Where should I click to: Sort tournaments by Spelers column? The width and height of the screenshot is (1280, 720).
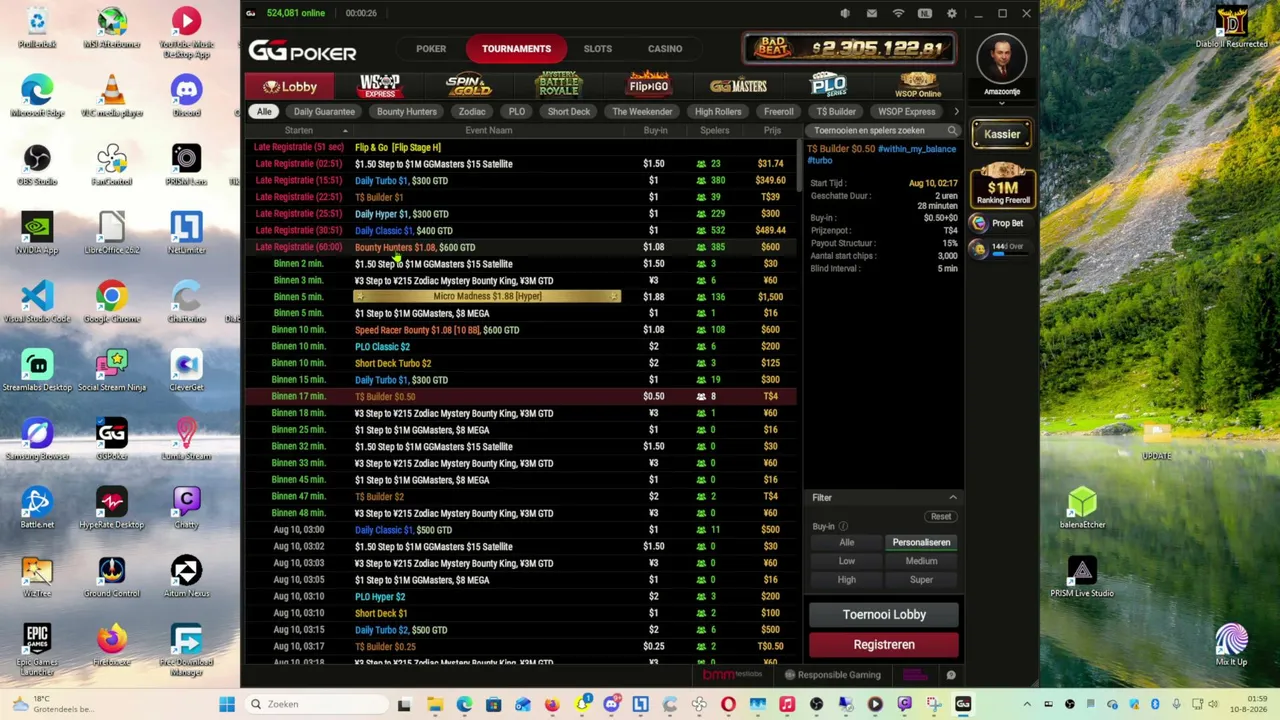715,131
